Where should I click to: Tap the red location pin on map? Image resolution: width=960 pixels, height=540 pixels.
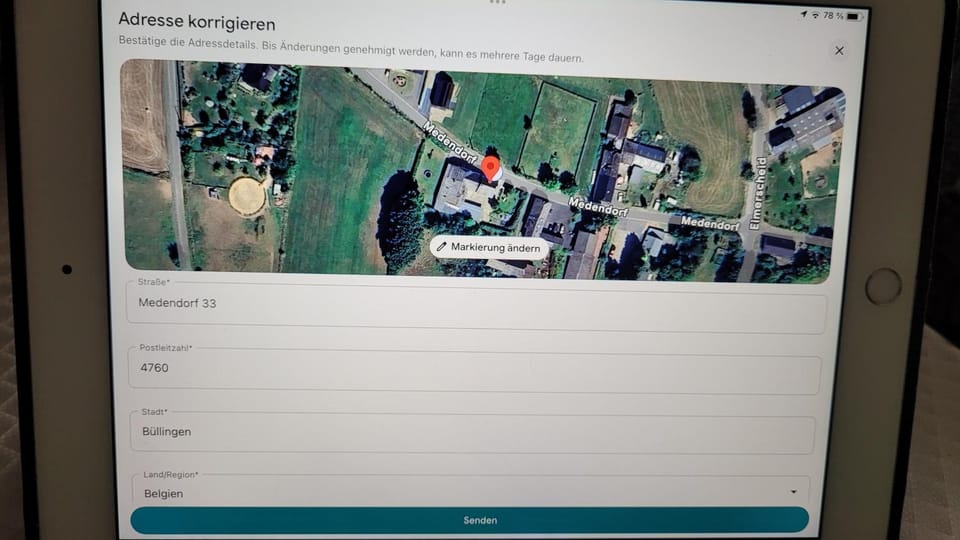tap(491, 167)
